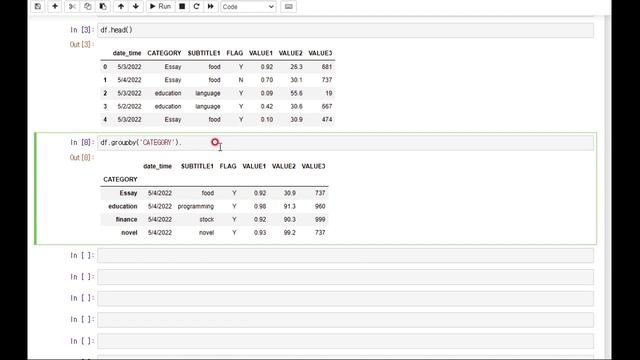Click the CATEGORY index label in Out[8]
The height and width of the screenshot is (360, 640).
pyautogui.click(x=120, y=180)
